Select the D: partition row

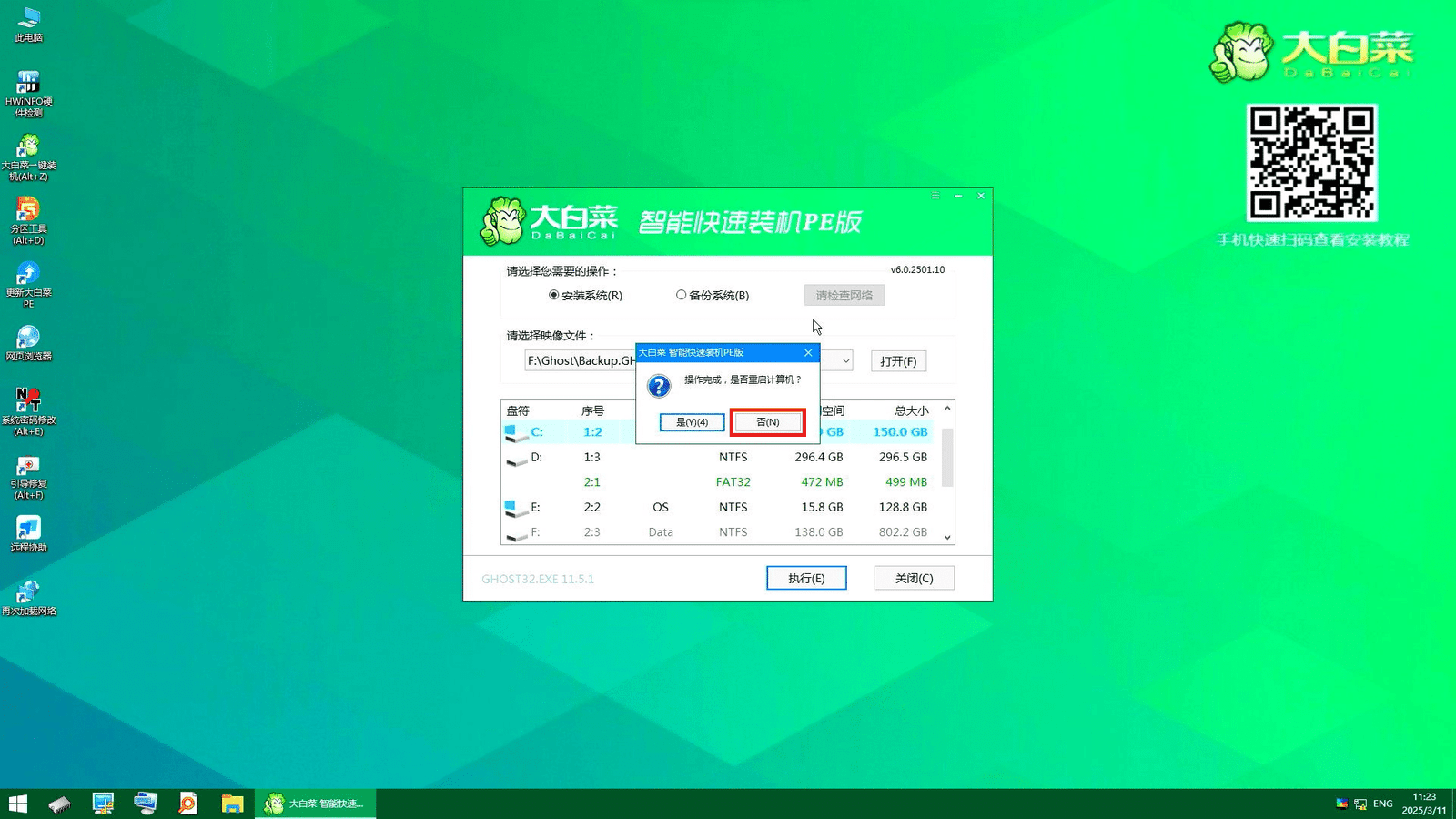[x=719, y=457]
